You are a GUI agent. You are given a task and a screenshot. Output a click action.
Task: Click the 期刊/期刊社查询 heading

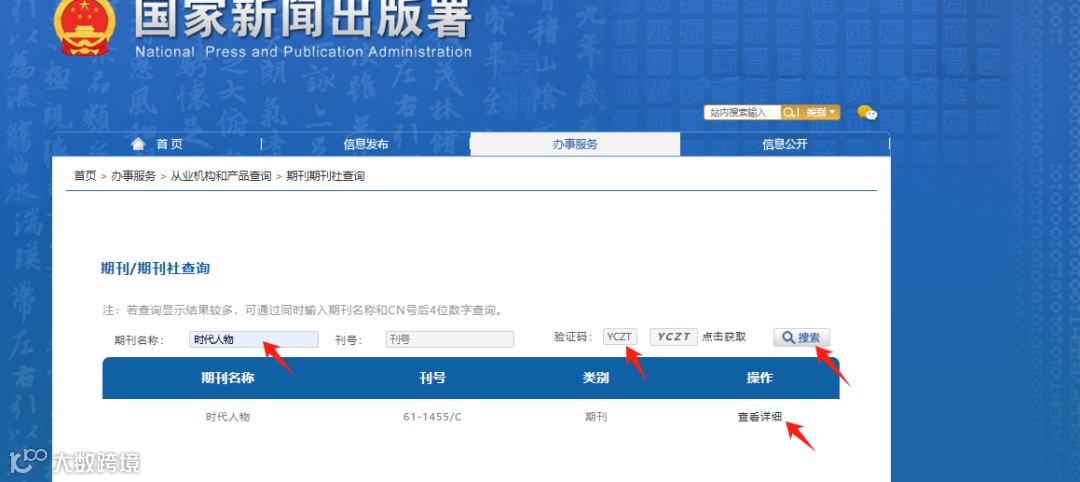coord(155,269)
